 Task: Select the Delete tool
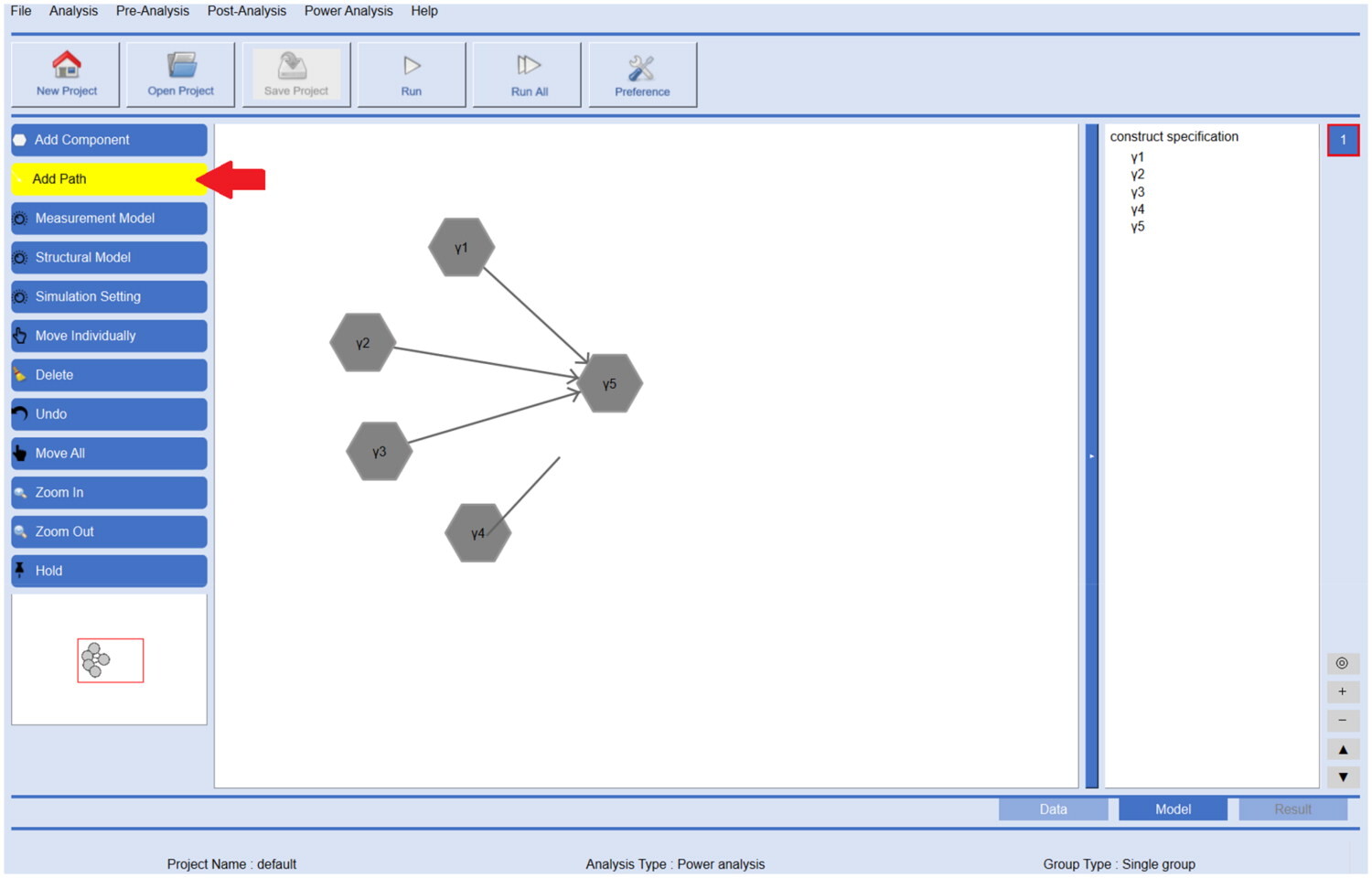[x=109, y=375]
